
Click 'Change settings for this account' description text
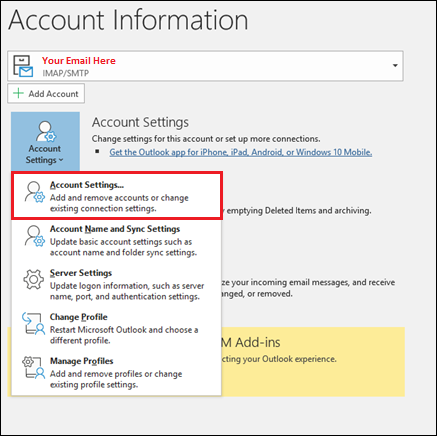click(x=206, y=139)
